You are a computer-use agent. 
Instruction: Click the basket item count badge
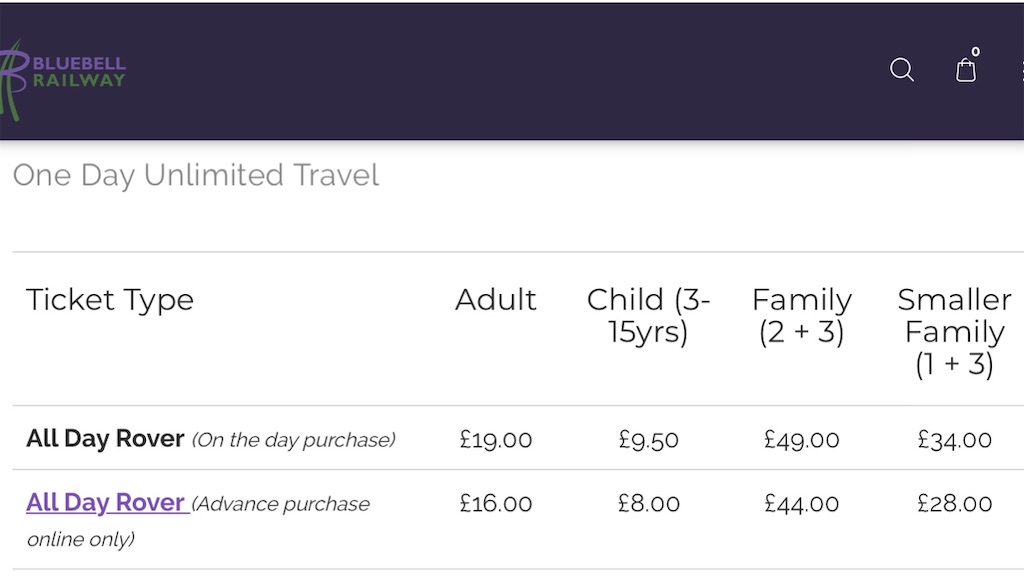976,52
